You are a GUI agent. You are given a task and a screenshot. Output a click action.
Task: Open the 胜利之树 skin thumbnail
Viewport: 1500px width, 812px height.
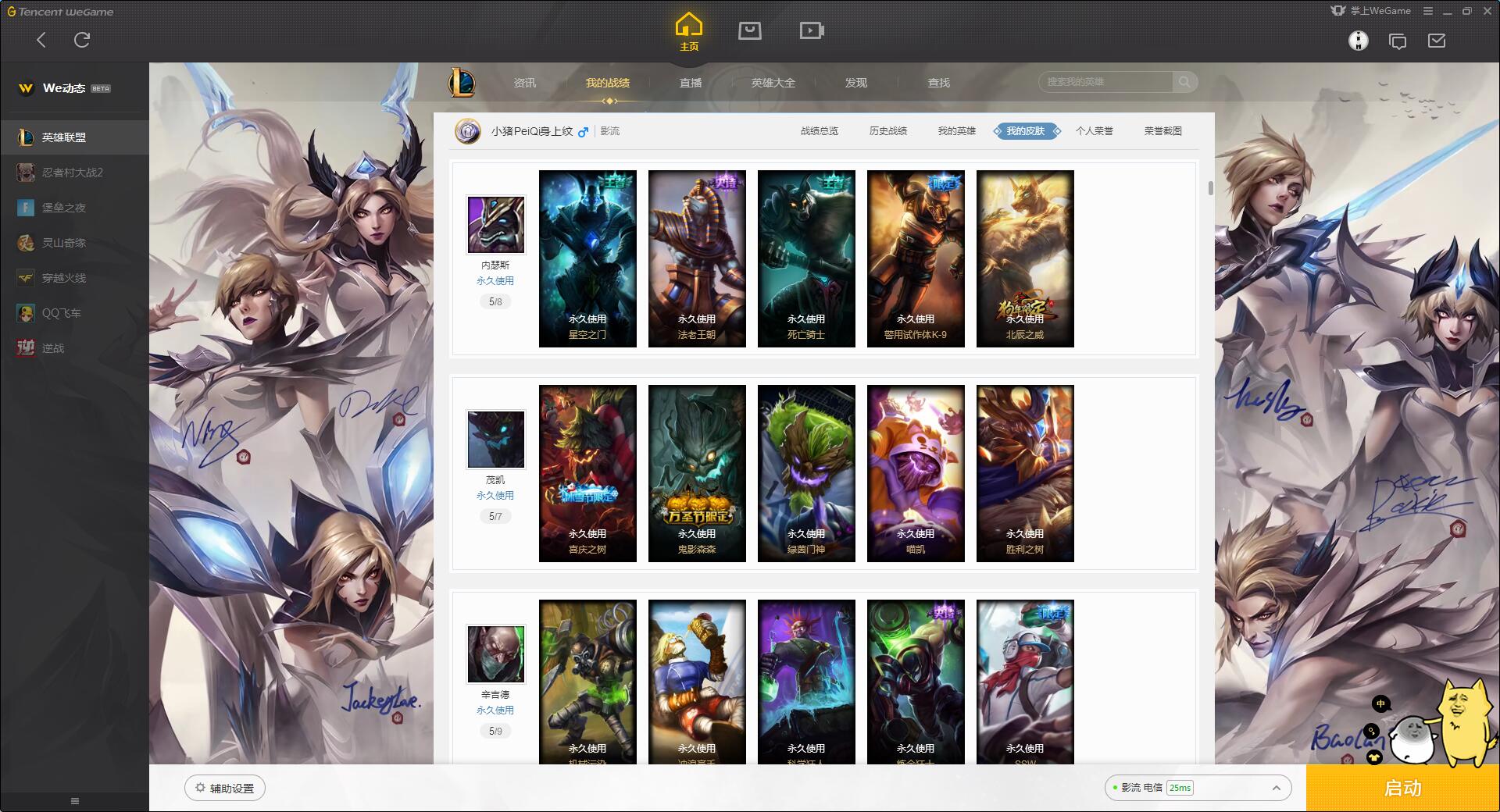pyautogui.click(x=1025, y=473)
